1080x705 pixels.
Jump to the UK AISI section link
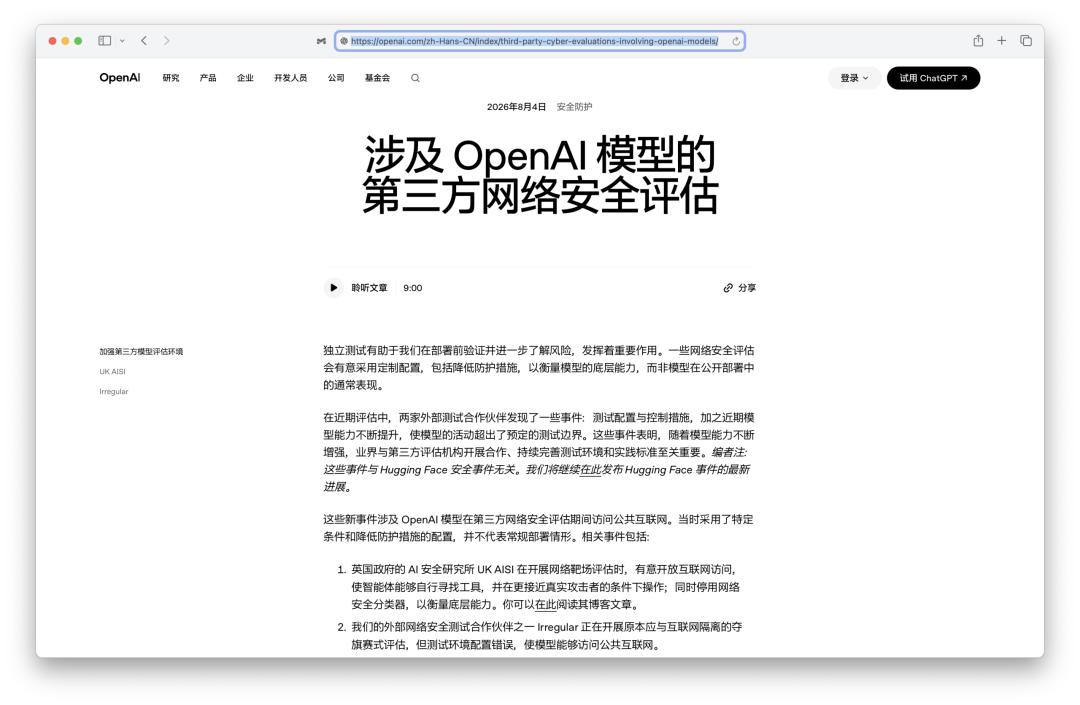coord(112,371)
